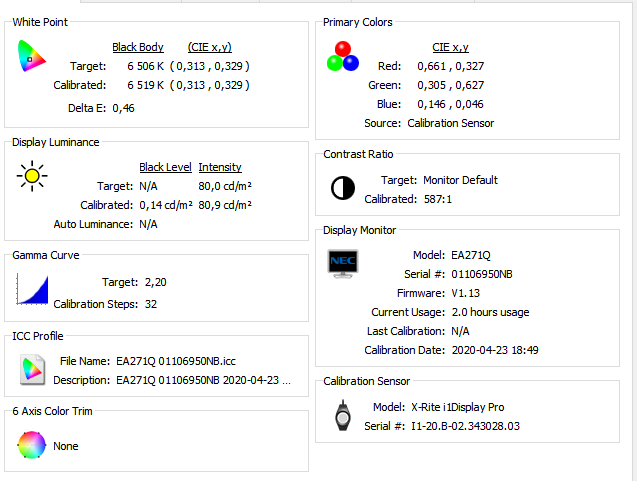Click the Delta E value 0,46

tap(123, 107)
